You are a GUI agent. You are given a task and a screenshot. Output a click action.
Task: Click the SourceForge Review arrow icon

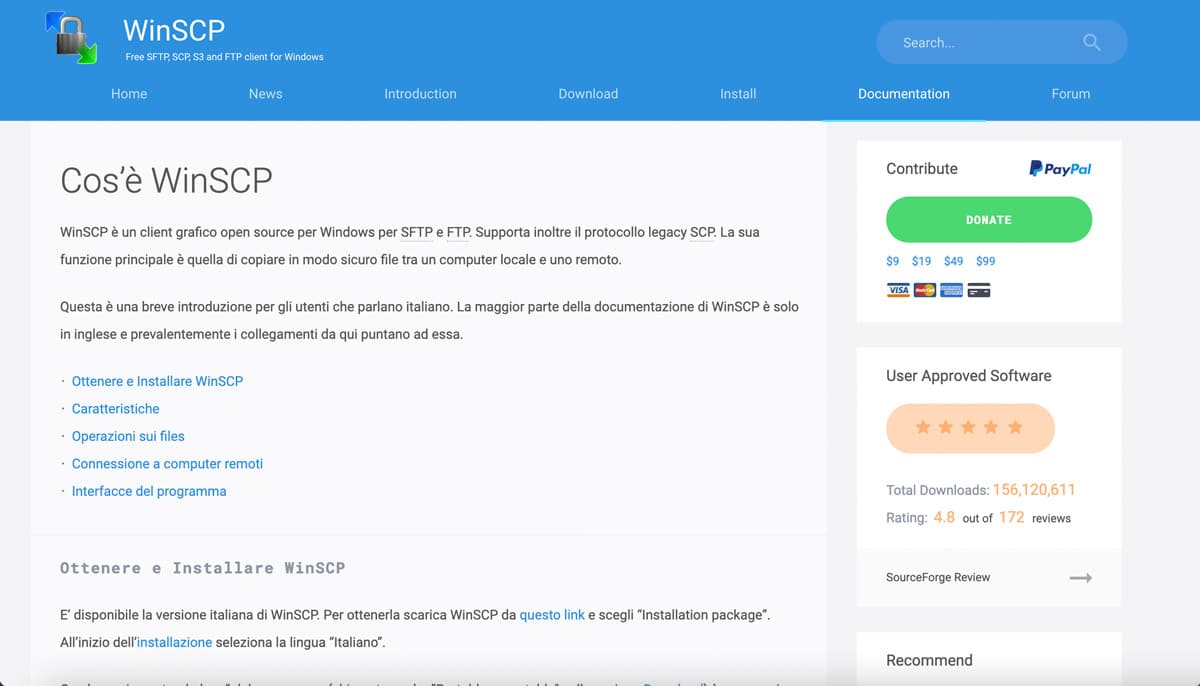point(1080,577)
